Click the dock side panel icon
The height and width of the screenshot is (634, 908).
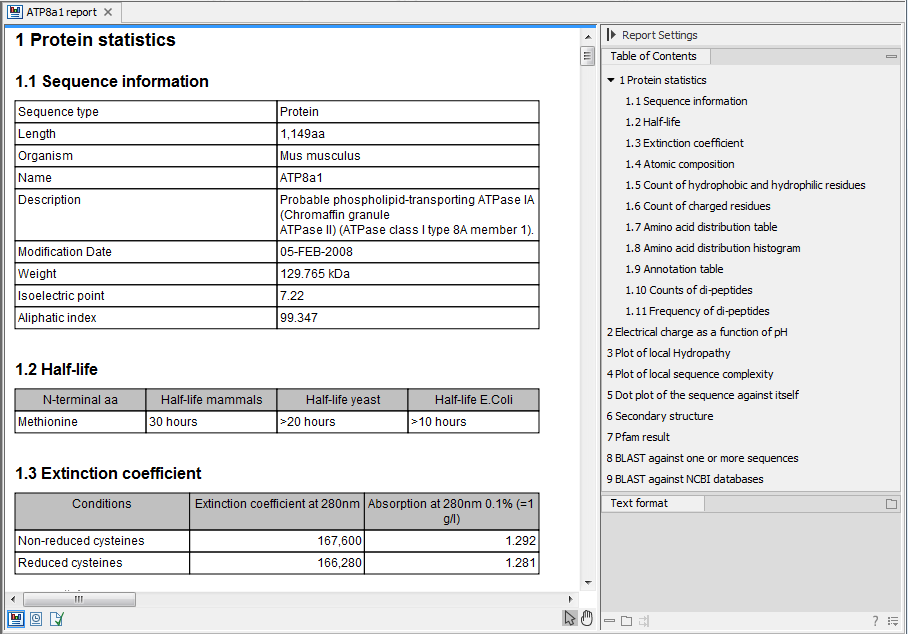643,621
